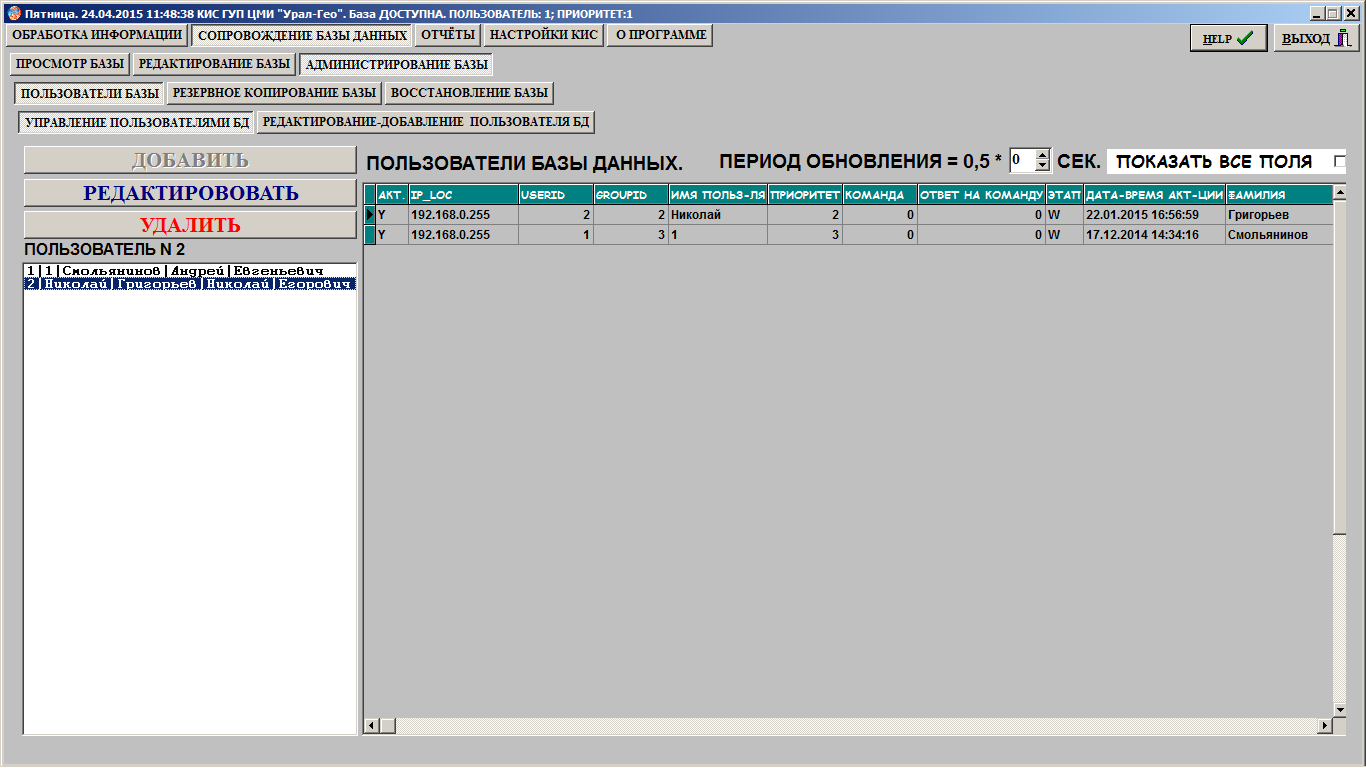Image resolution: width=1366 pixels, height=768 pixels.
Task: Open РЕДАКТИРОВАНИЕ-ДОБАВЛЕНИЕ ПОЛЬЗОВАТЕЛЯ БД tab
Action: click(x=426, y=122)
